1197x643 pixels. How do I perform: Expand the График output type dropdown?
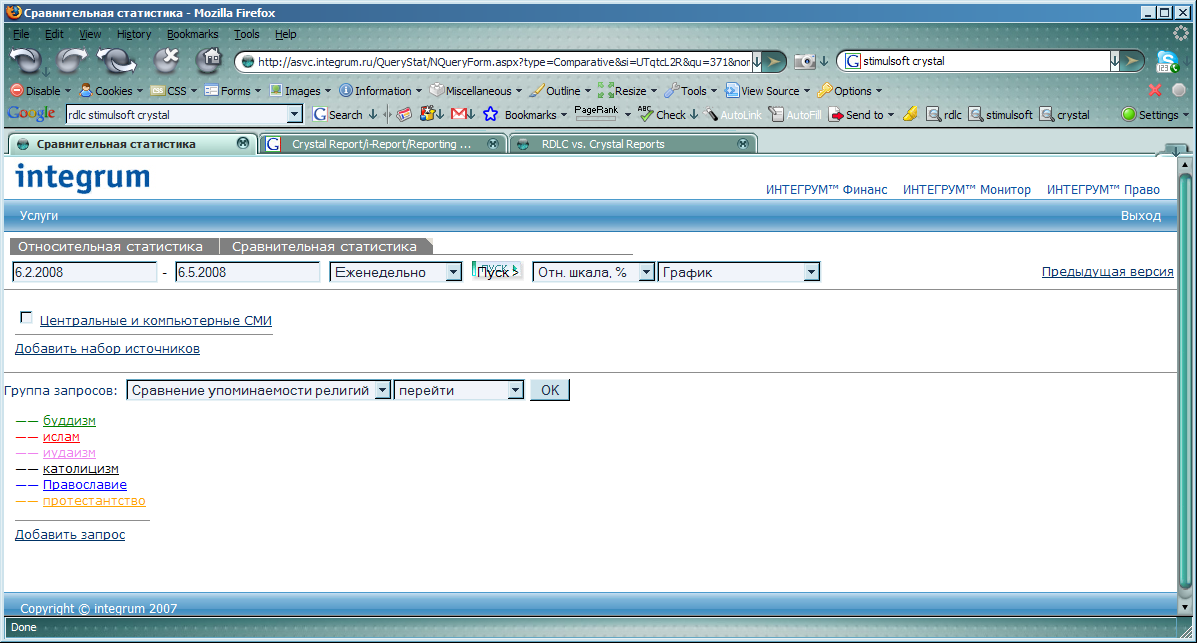pyautogui.click(x=811, y=272)
